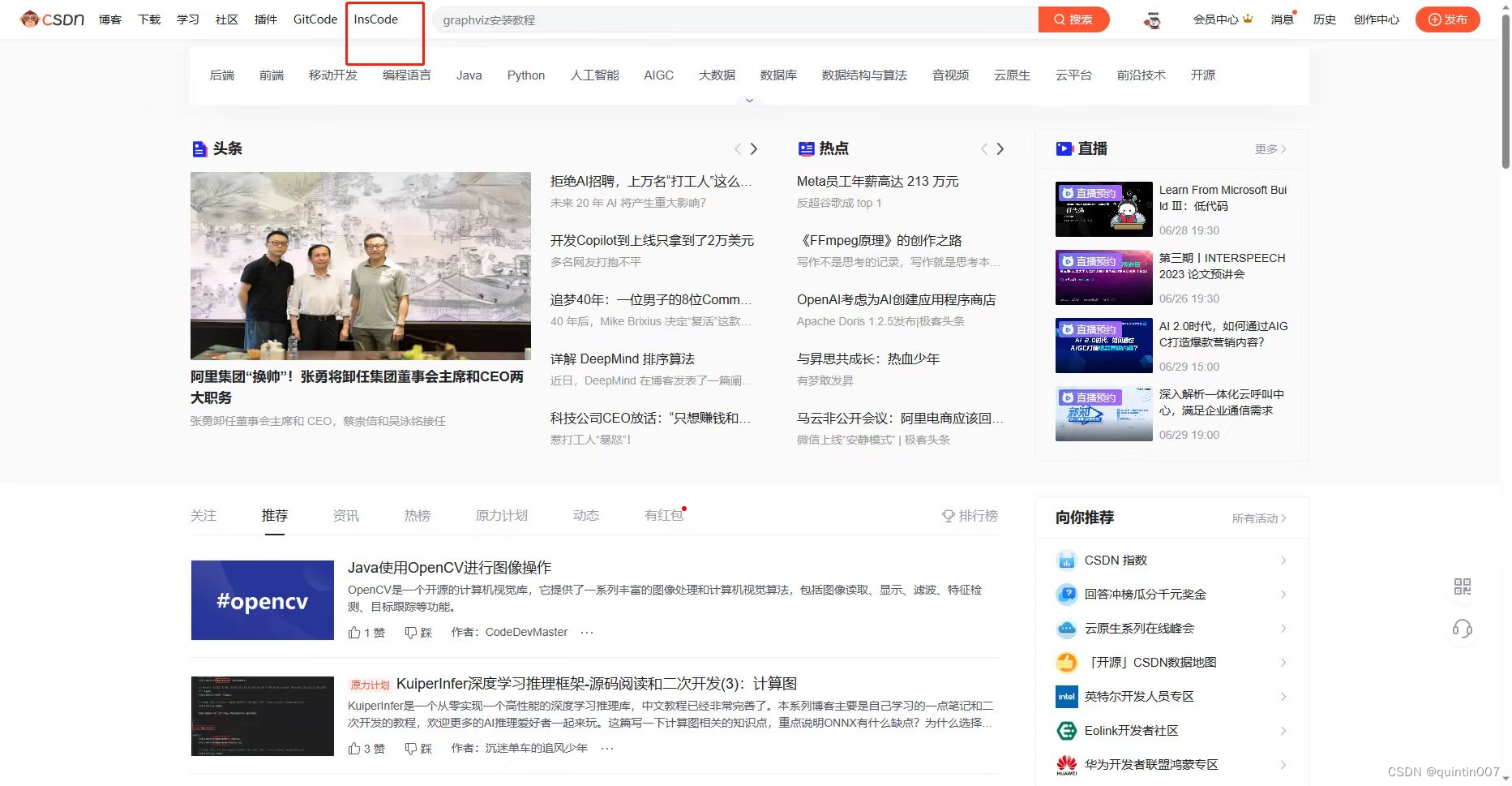Screen dimensions: 1512x786
Task: Open CSDN 指数 row chevron
Action: [x=1283, y=561]
